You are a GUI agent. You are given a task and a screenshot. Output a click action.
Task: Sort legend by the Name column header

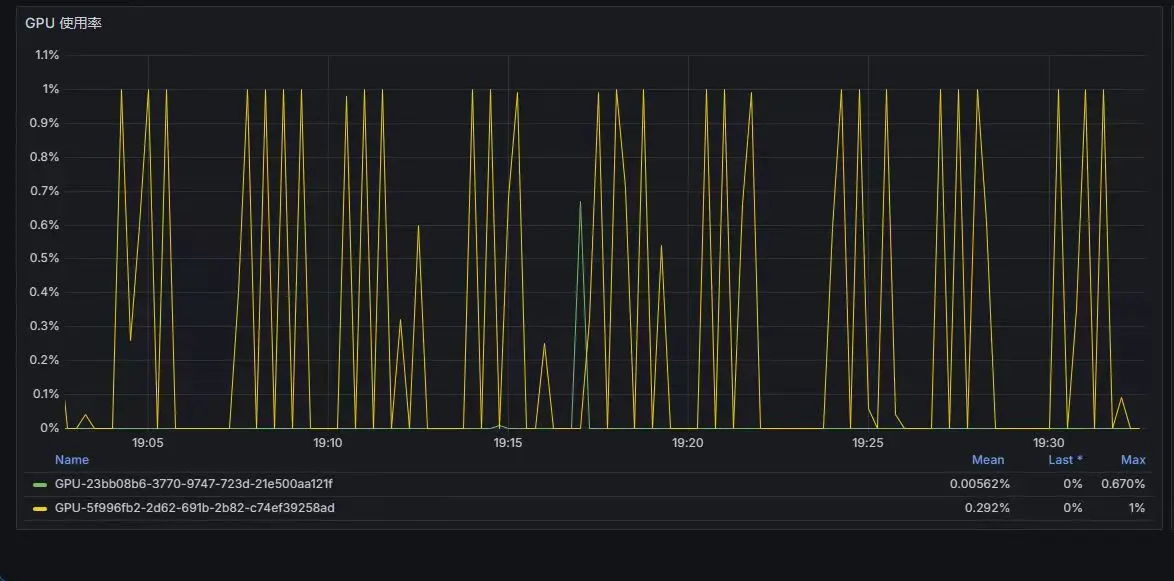[x=72, y=460]
